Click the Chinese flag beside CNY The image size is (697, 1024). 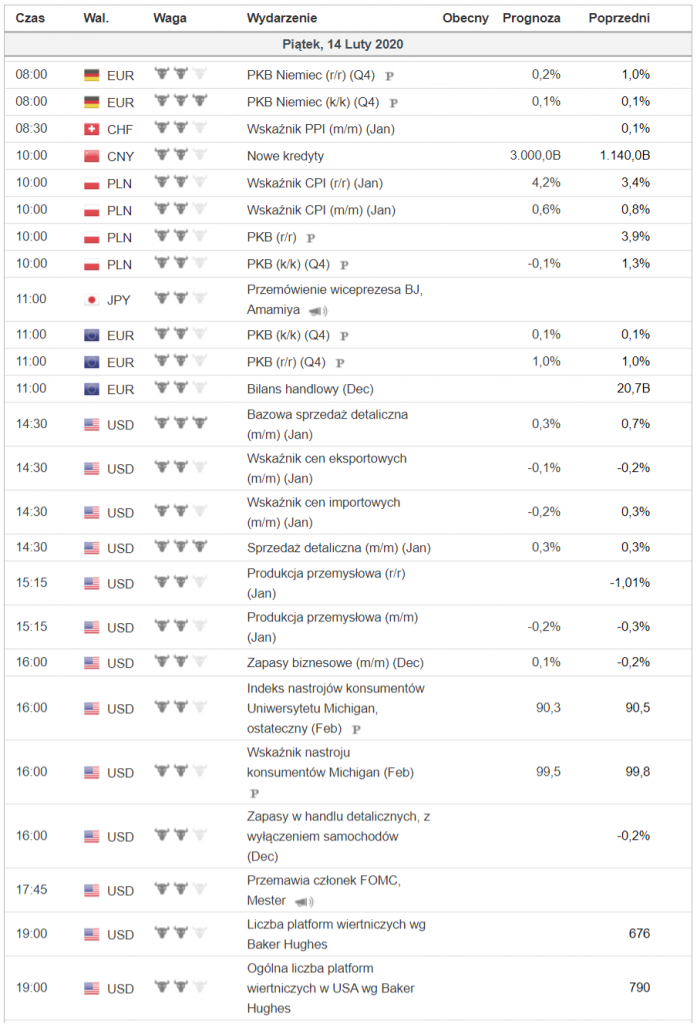point(91,156)
